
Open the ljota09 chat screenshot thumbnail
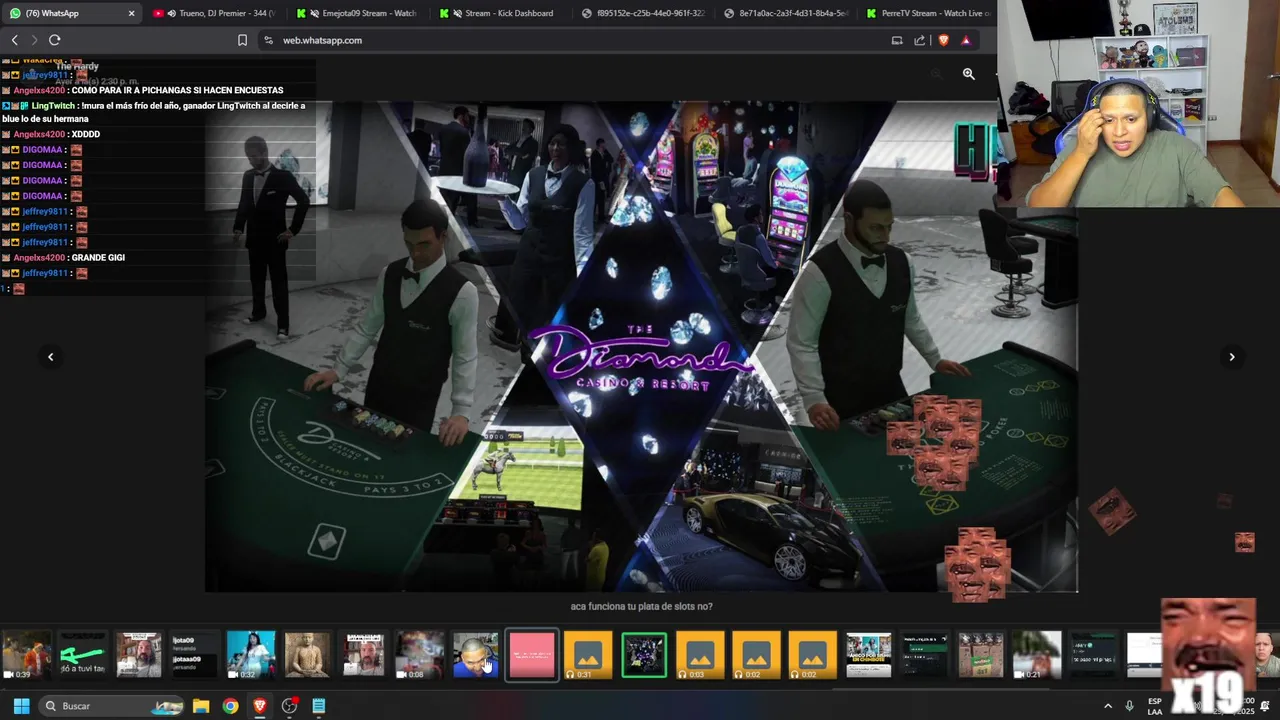pos(194,655)
